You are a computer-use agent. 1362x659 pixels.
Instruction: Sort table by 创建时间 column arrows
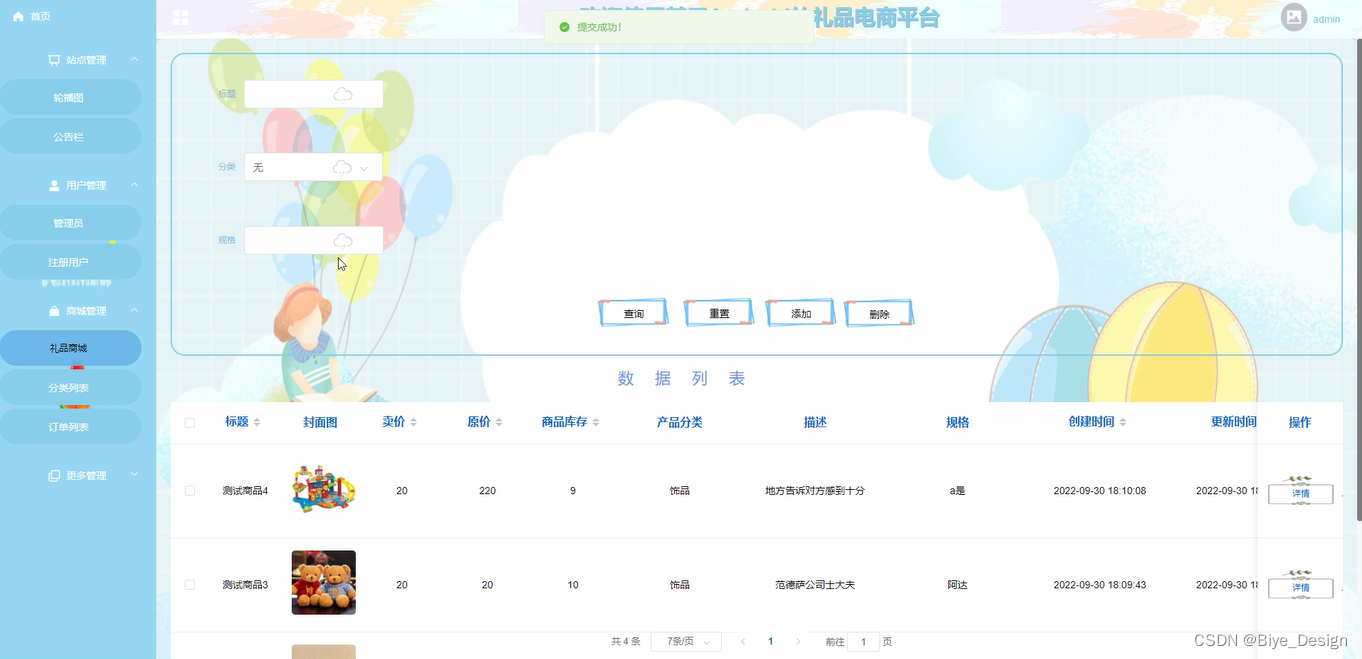tap(1123, 423)
